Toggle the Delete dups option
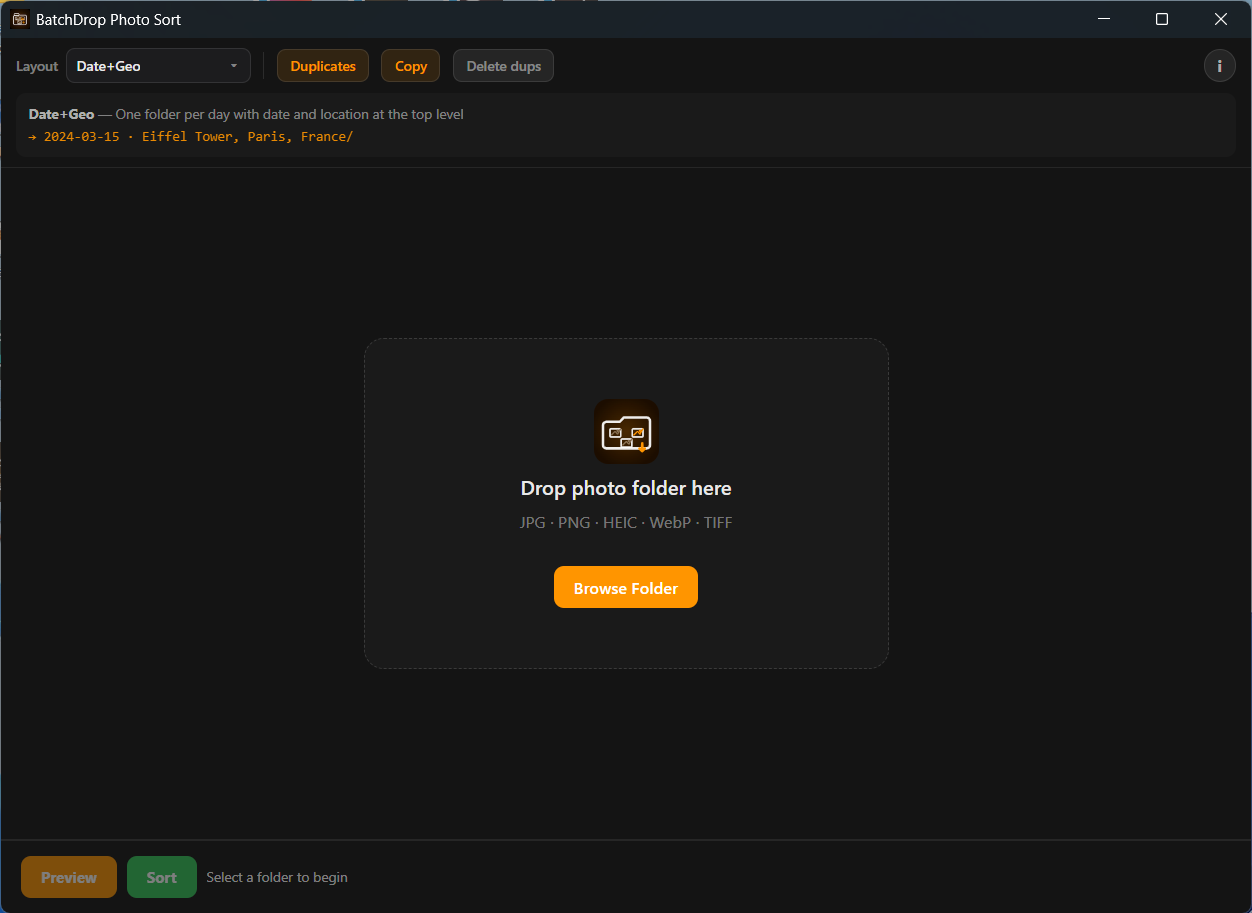 click(x=504, y=66)
